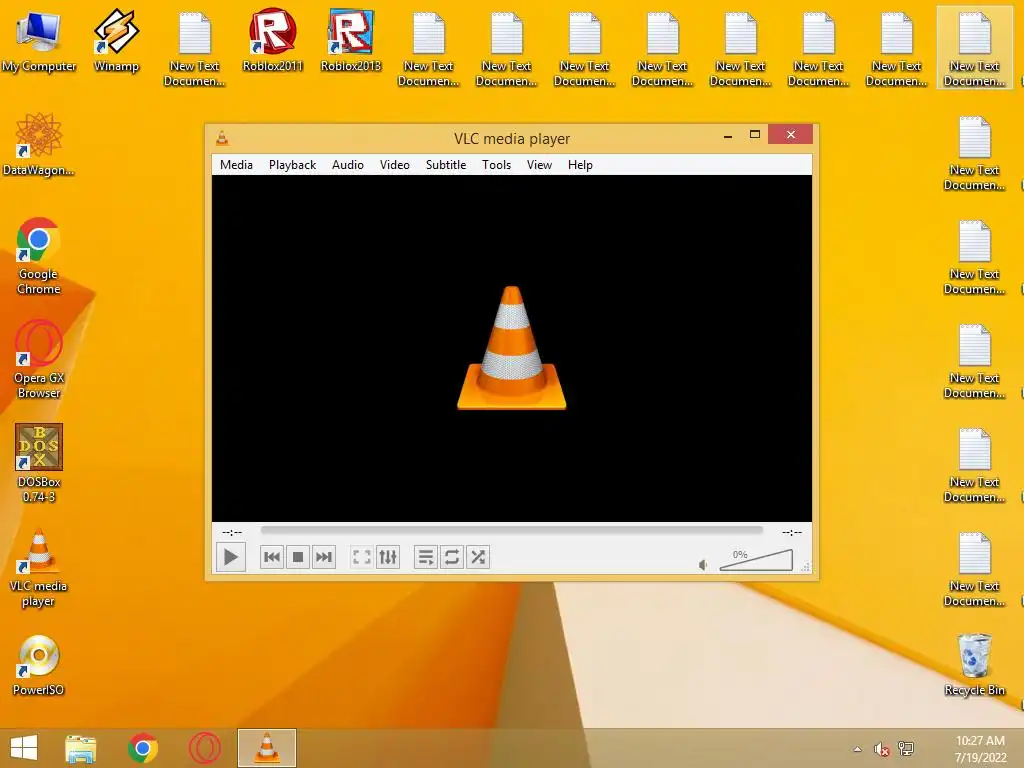
Task: Open the Windows Start button
Action: click(24, 748)
